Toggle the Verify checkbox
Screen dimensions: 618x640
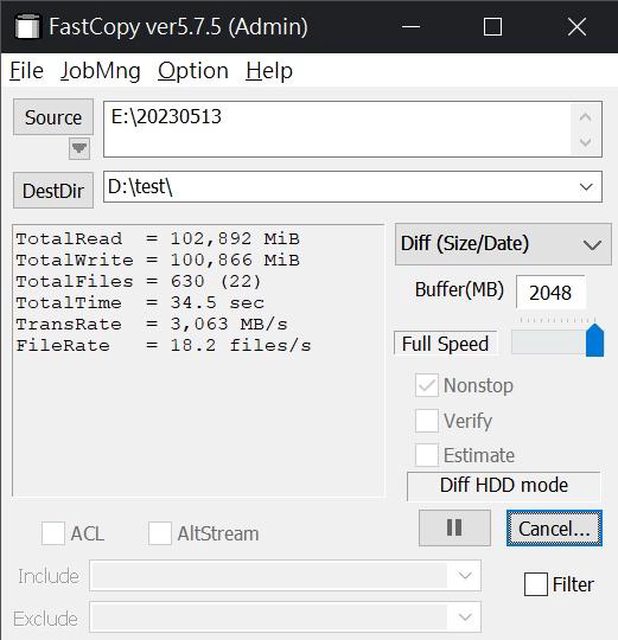(x=427, y=421)
